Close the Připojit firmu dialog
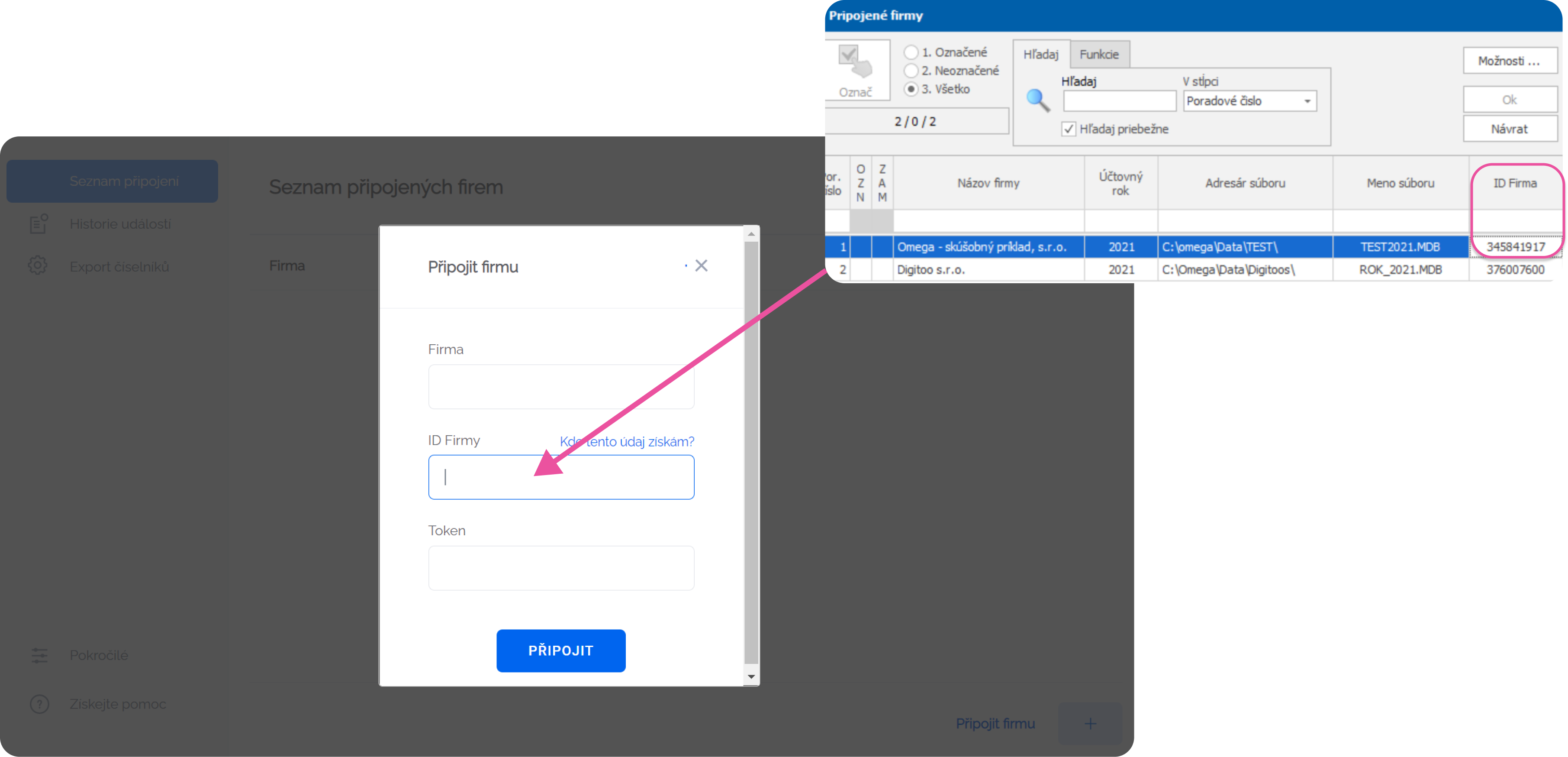The width and height of the screenshot is (1568, 757). 701,265
